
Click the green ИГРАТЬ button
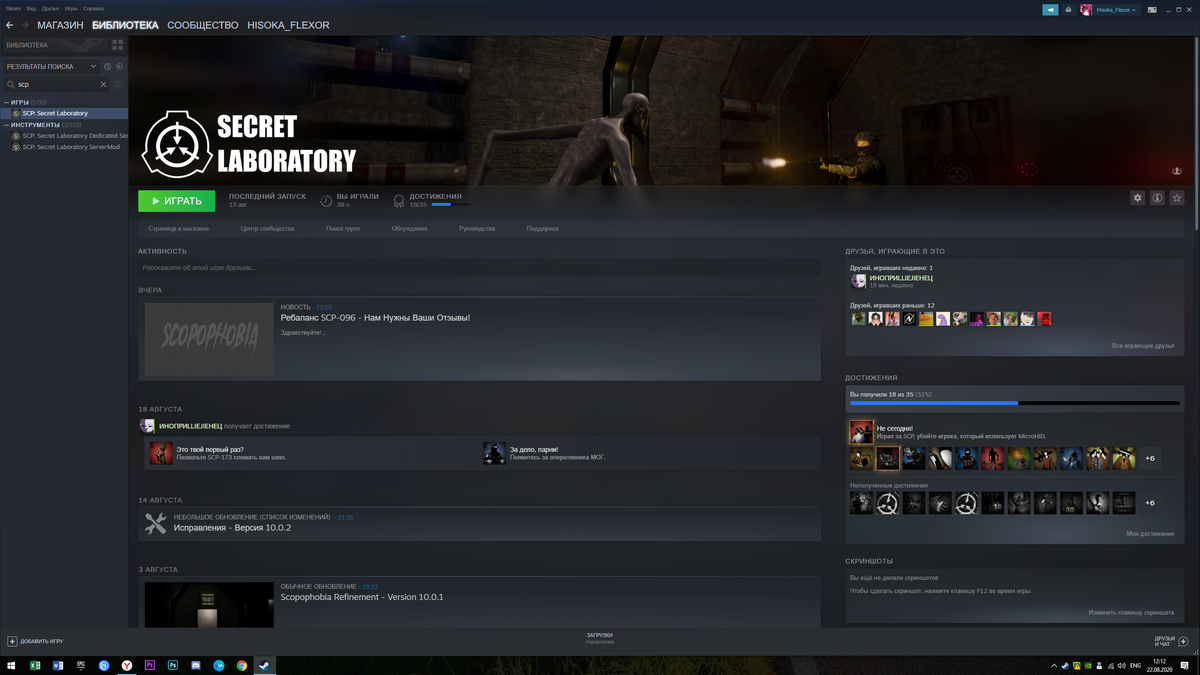pyautogui.click(x=176, y=201)
